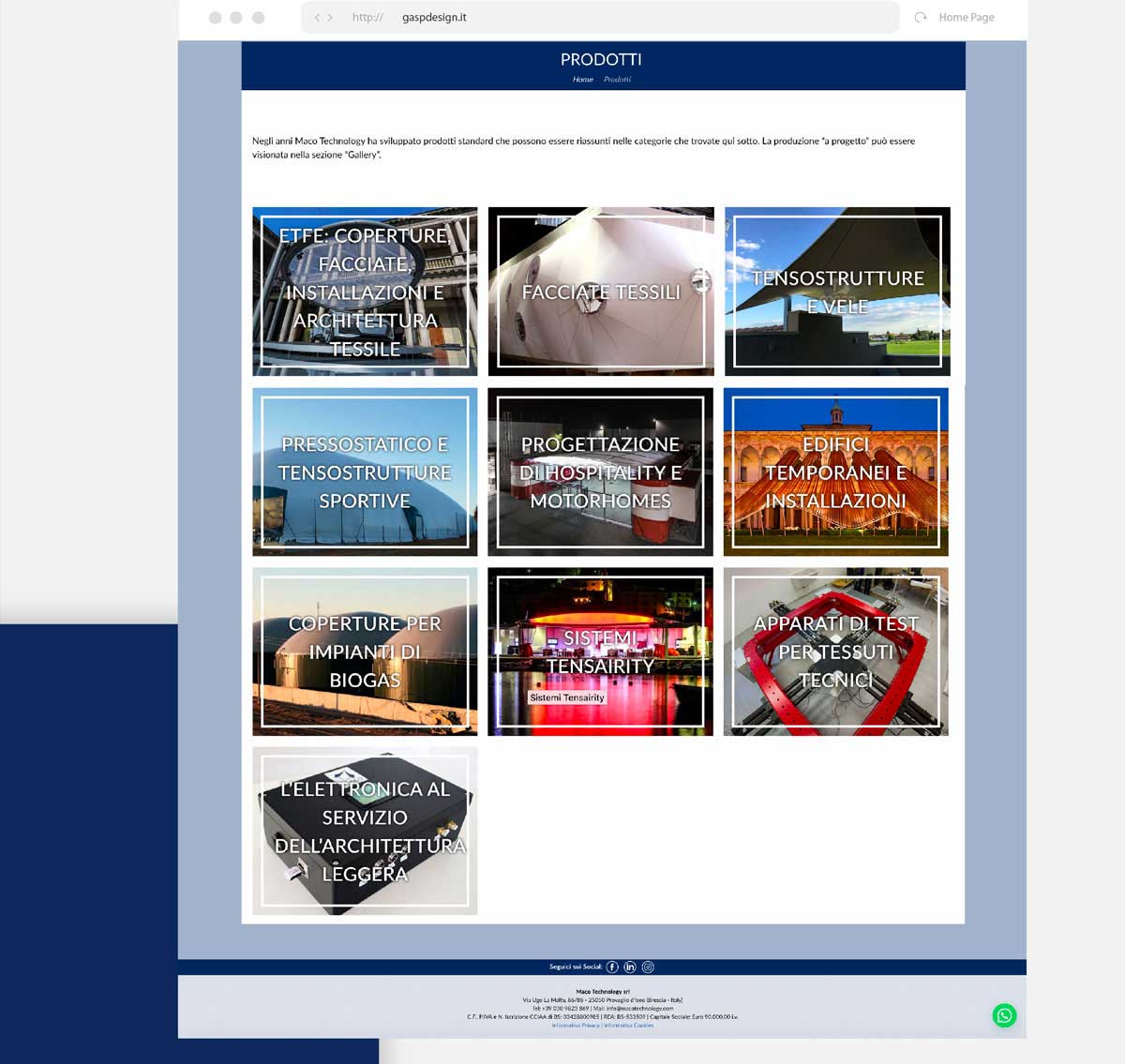
Task: Open the Facciate Tessili product tile
Action: 601,292
